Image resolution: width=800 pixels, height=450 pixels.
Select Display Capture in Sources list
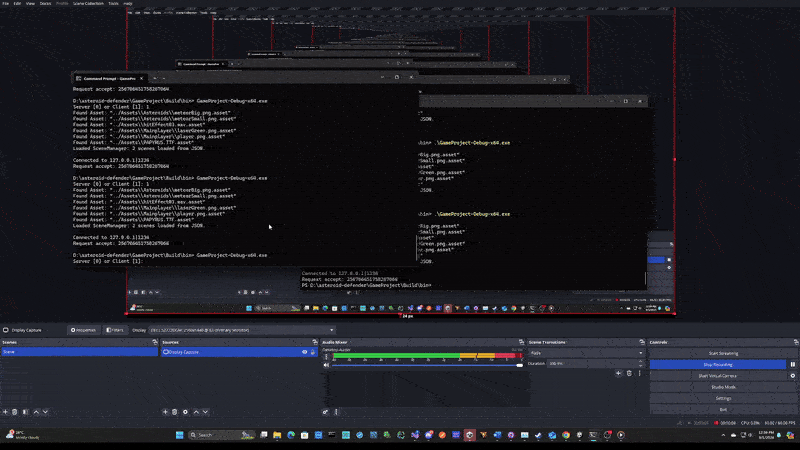tap(239, 352)
